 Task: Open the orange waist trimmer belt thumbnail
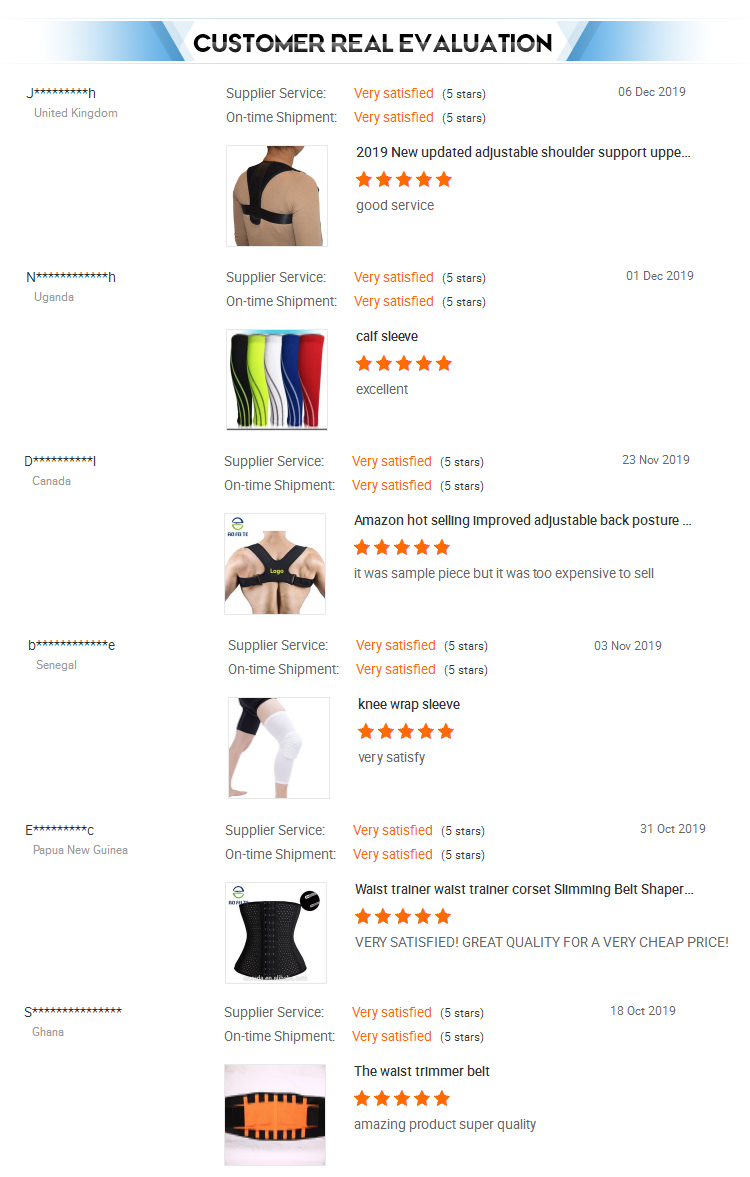click(275, 1115)
